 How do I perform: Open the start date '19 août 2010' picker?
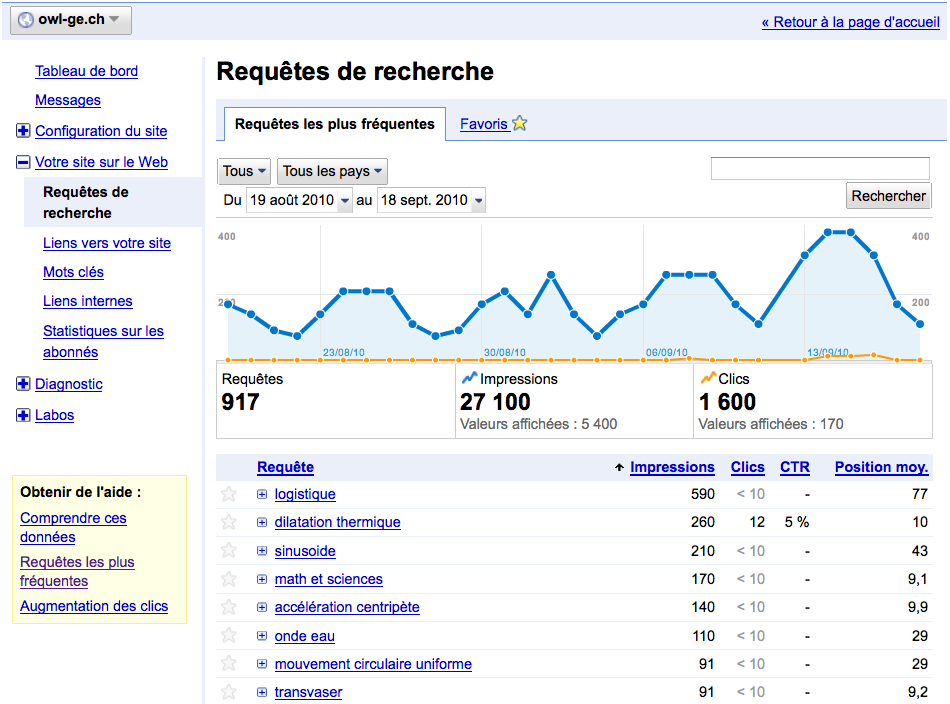[299, 200]
